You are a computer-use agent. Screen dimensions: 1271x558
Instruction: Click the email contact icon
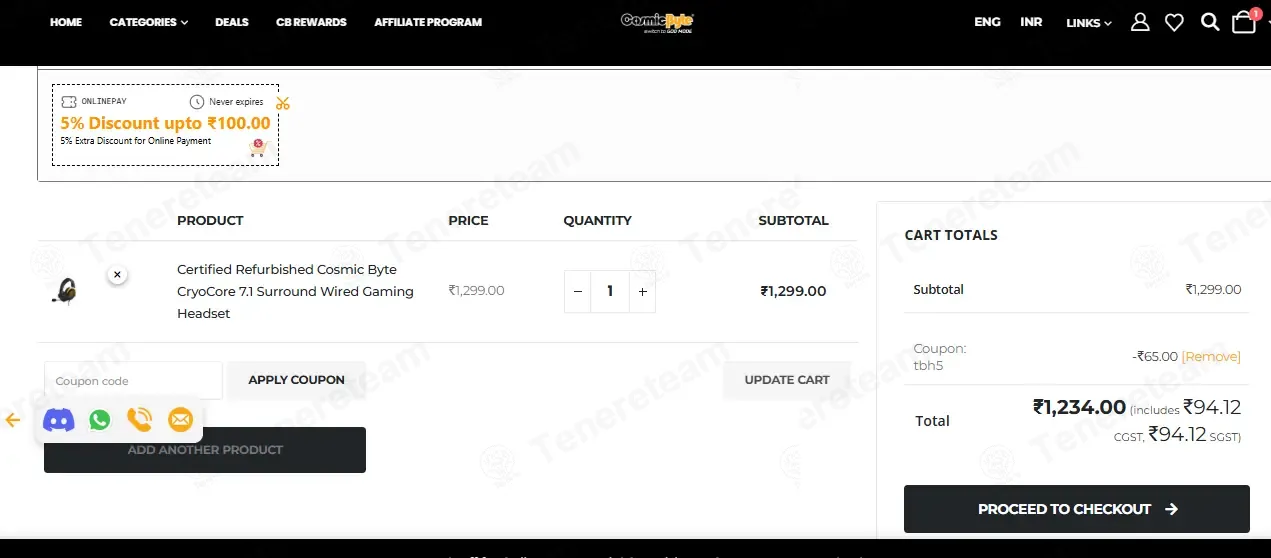[180, 420]
